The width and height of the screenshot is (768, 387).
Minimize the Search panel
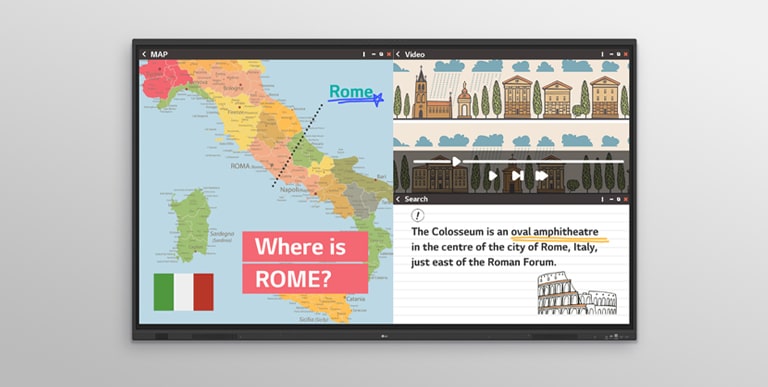pyautogui.click(x=611, y=199)
